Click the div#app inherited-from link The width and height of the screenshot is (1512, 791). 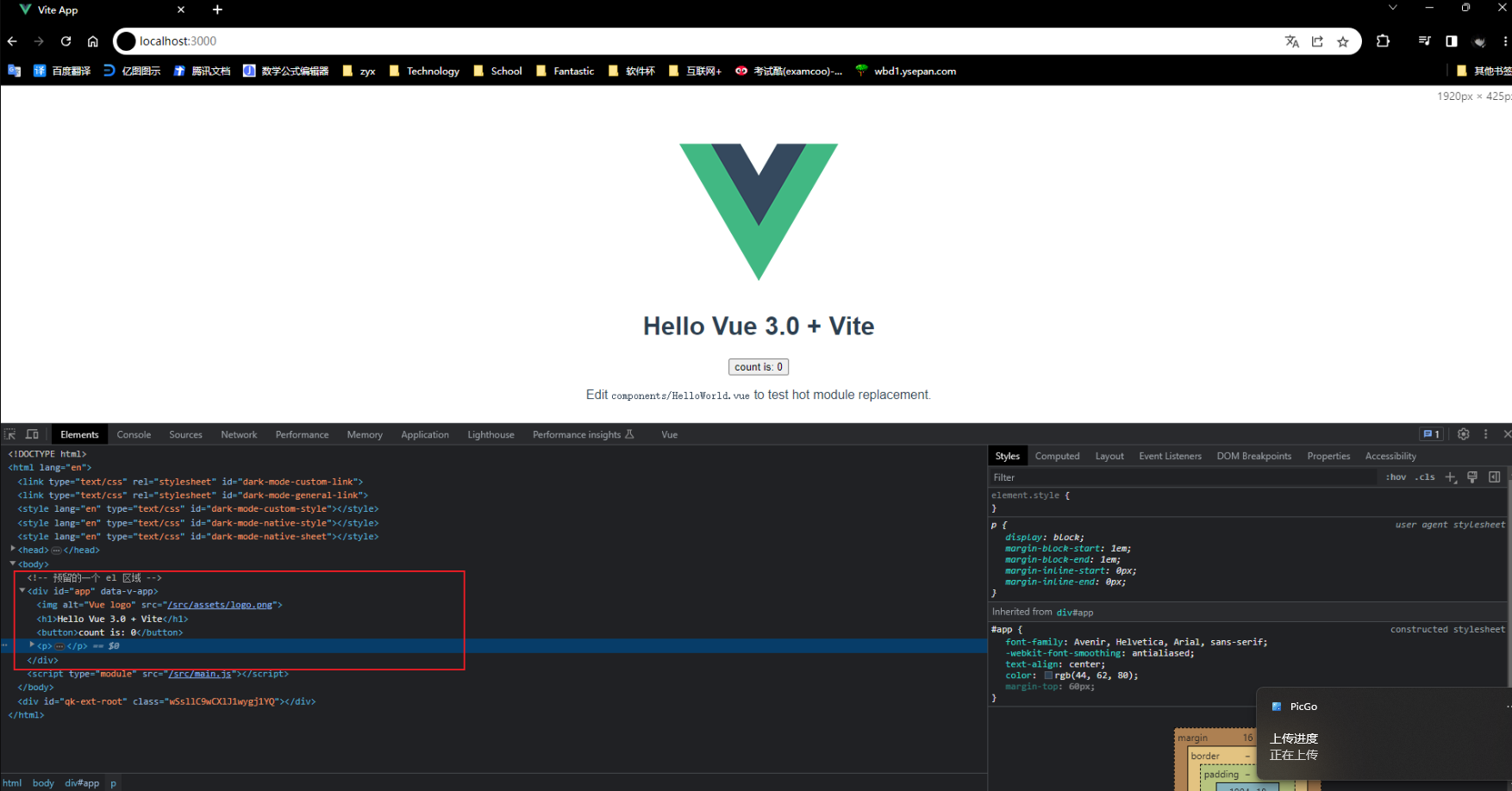[1075, 613]
